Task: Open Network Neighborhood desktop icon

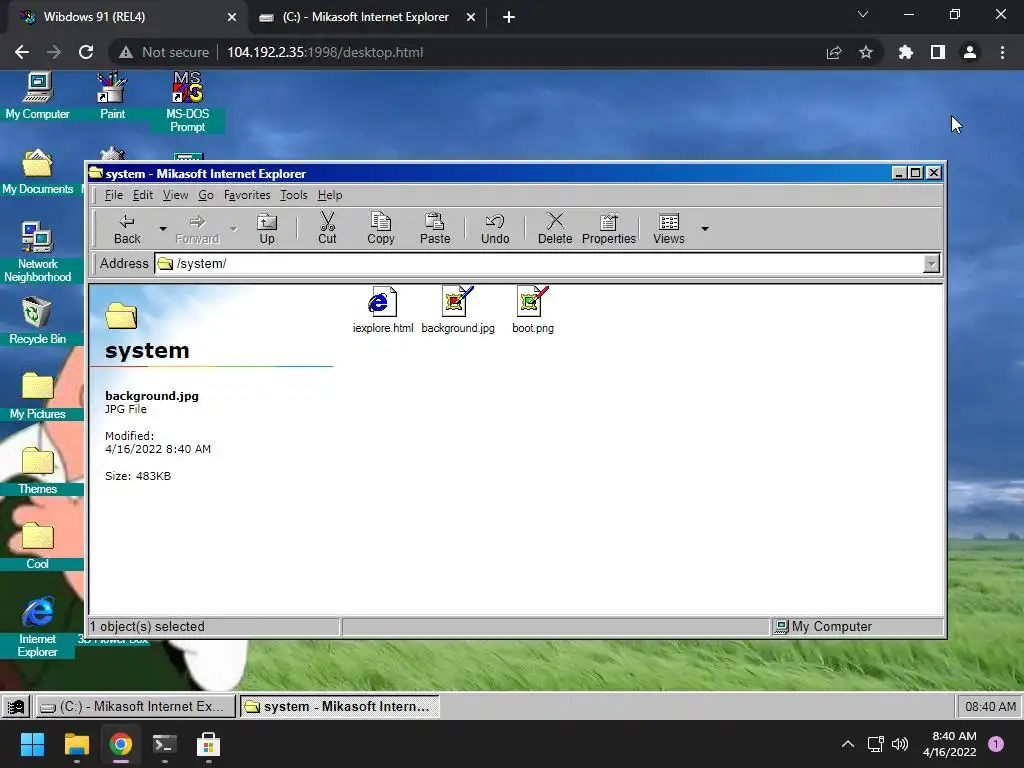Action: tap(37, 252)
